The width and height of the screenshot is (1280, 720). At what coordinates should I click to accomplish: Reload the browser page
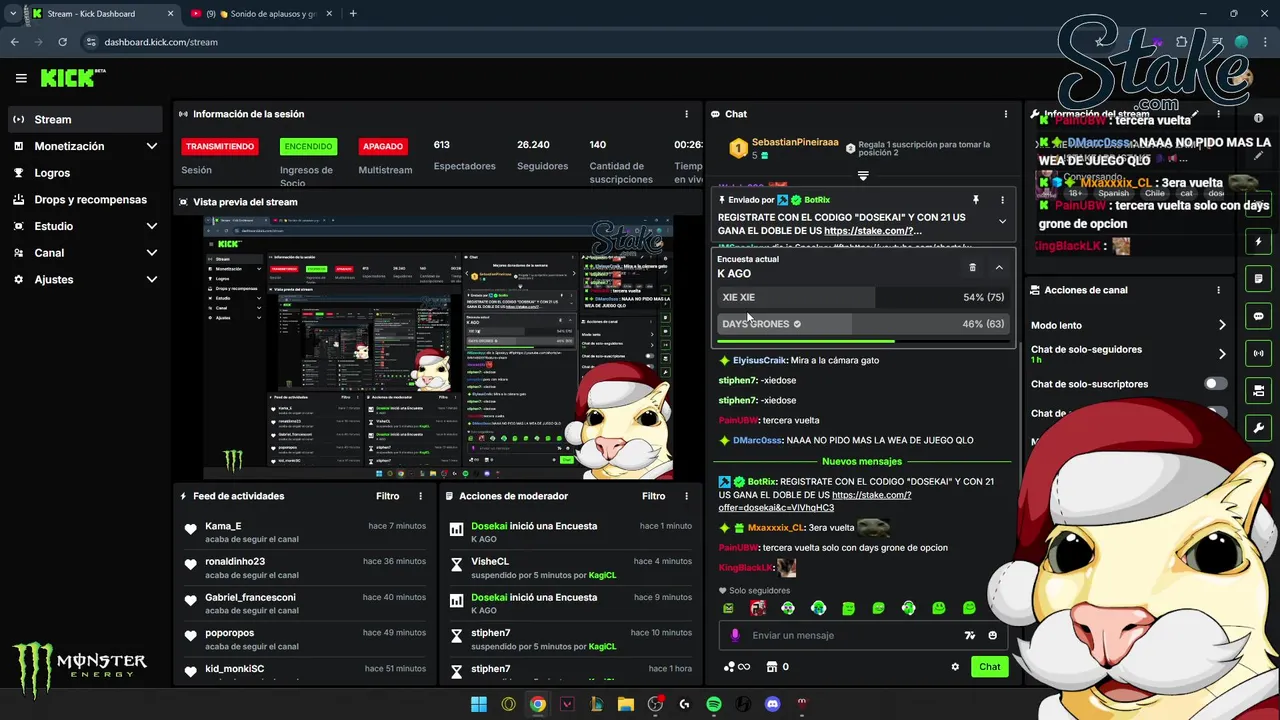pyautogui.click(x=63, y=42)
